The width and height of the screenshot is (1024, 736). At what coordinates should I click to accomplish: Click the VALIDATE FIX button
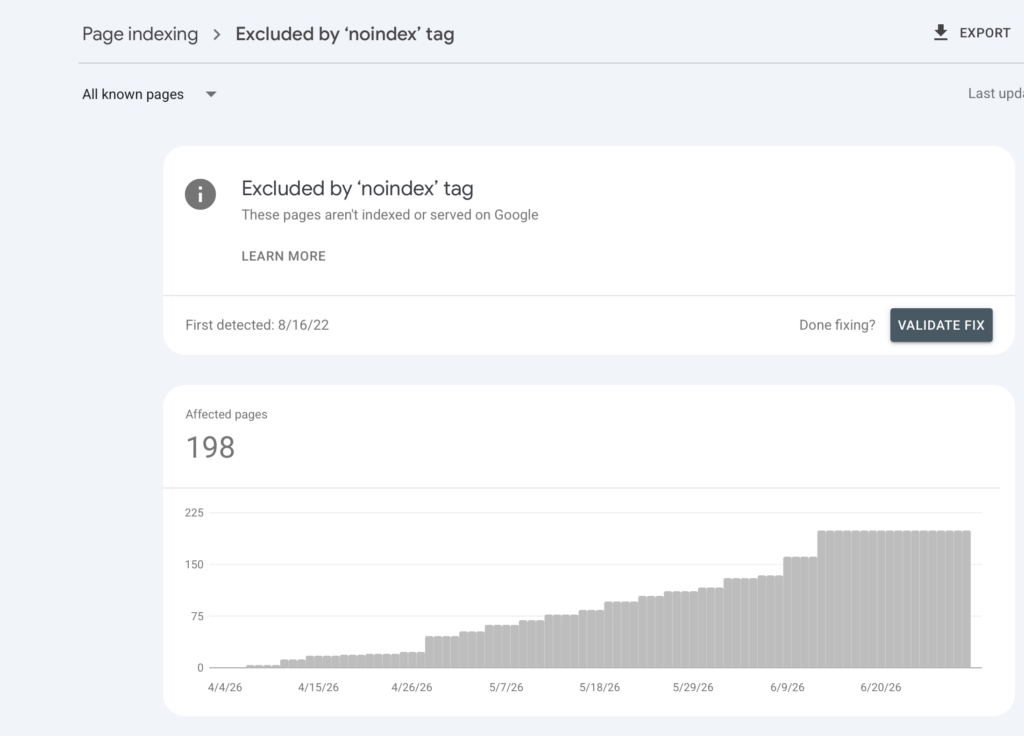pos(941,325)
